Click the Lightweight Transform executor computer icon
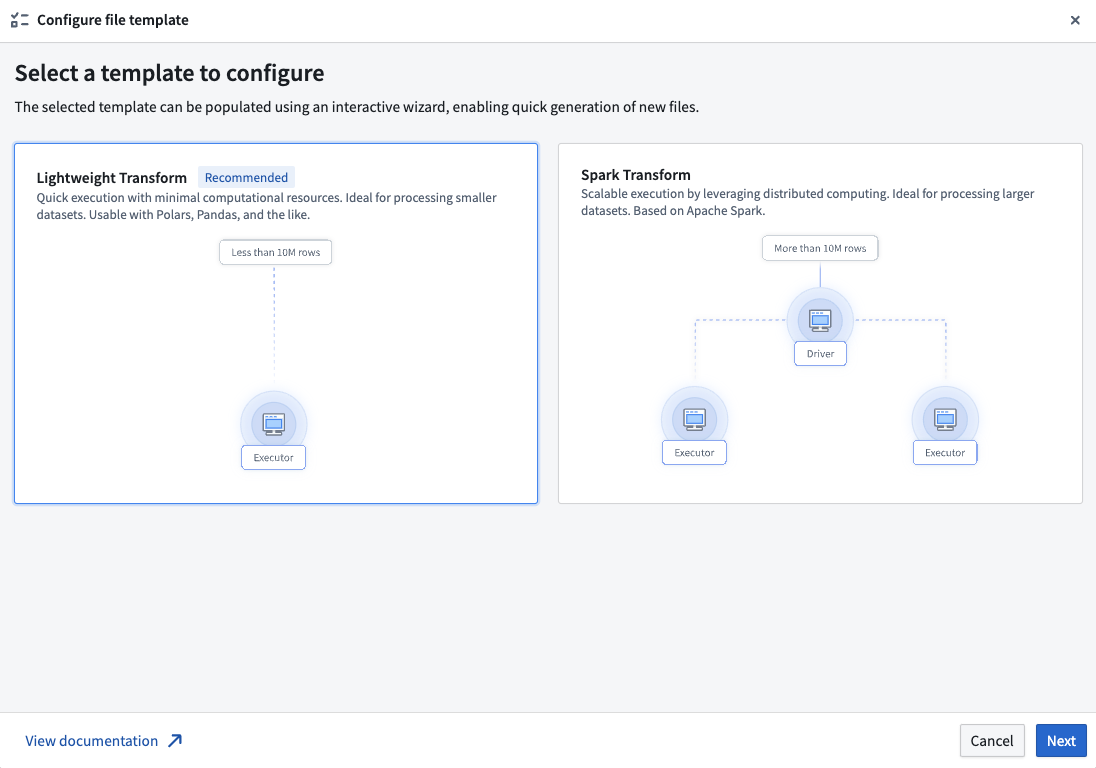 273,423
